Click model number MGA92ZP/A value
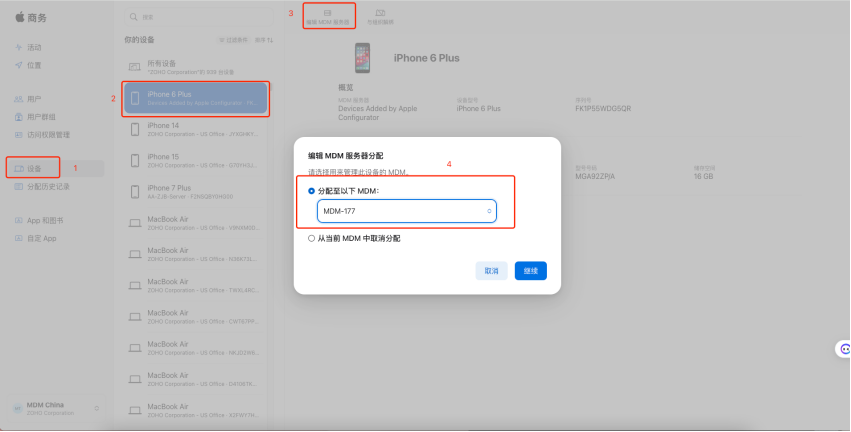 click(x=595, y=176)
